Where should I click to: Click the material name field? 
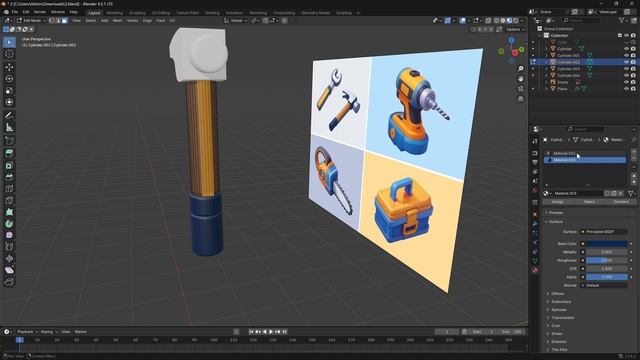(578, 193)
